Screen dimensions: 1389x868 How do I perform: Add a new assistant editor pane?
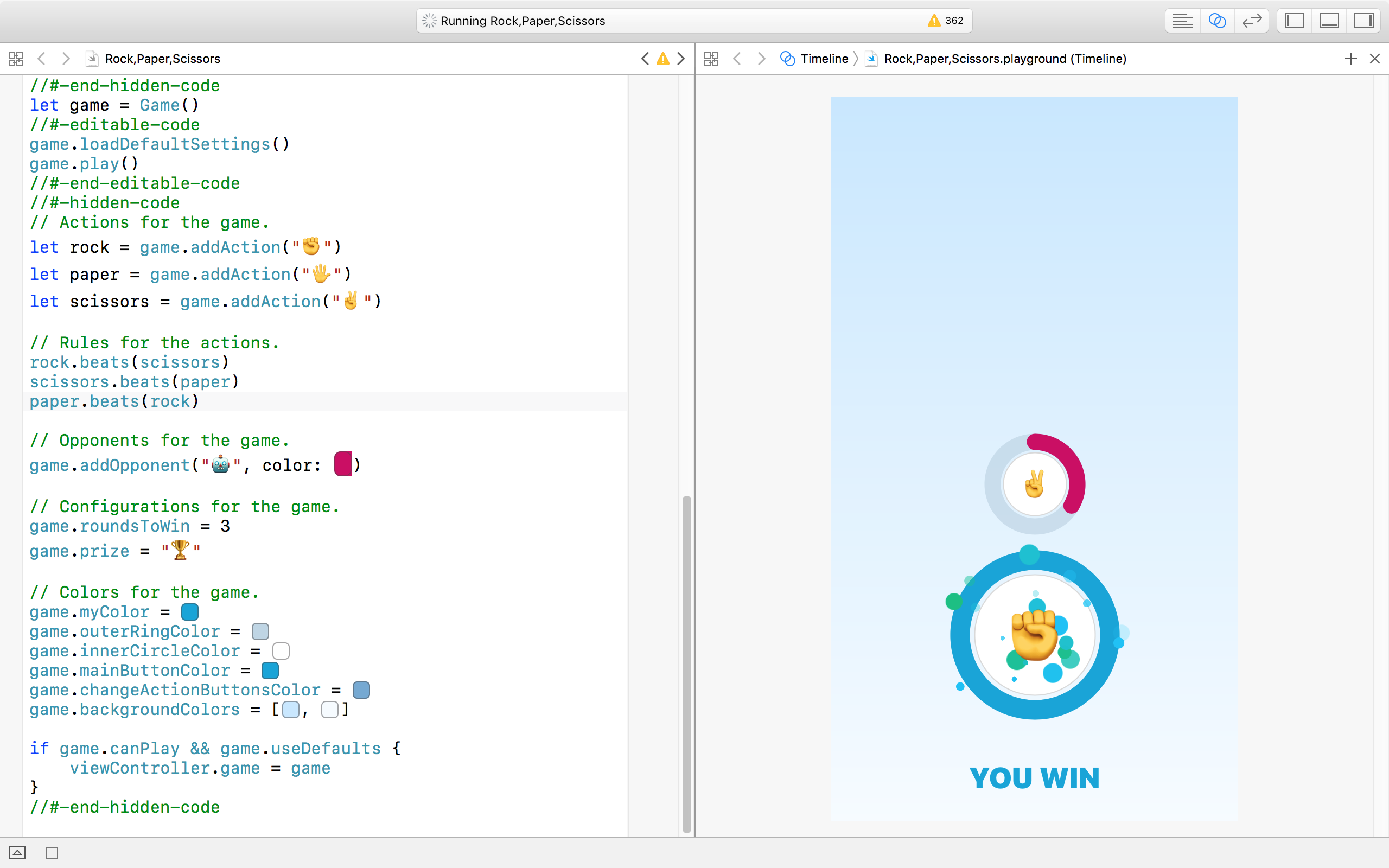tap(1350, 59)
